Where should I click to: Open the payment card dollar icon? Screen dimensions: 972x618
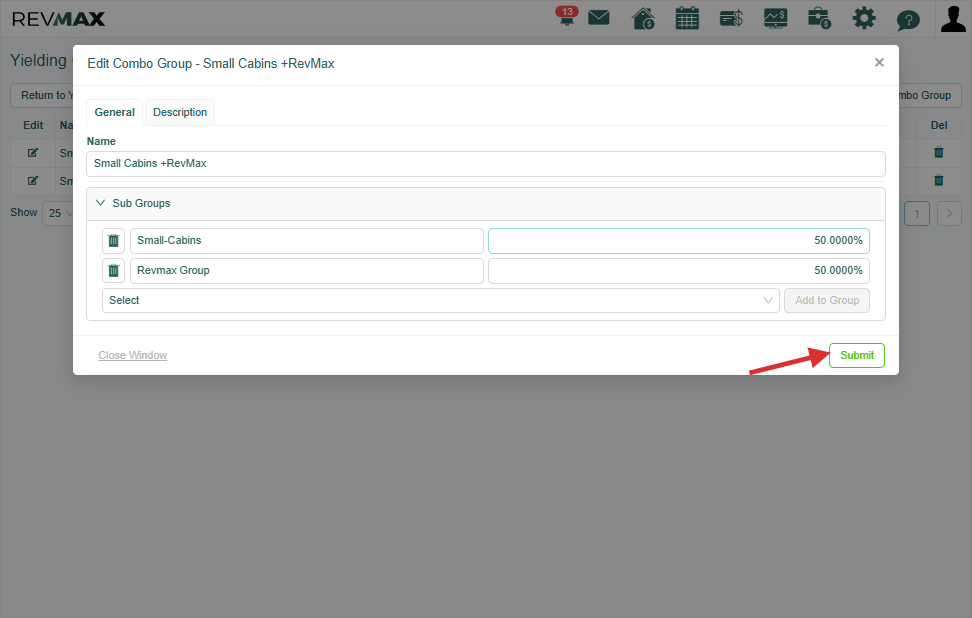point(731,19)
